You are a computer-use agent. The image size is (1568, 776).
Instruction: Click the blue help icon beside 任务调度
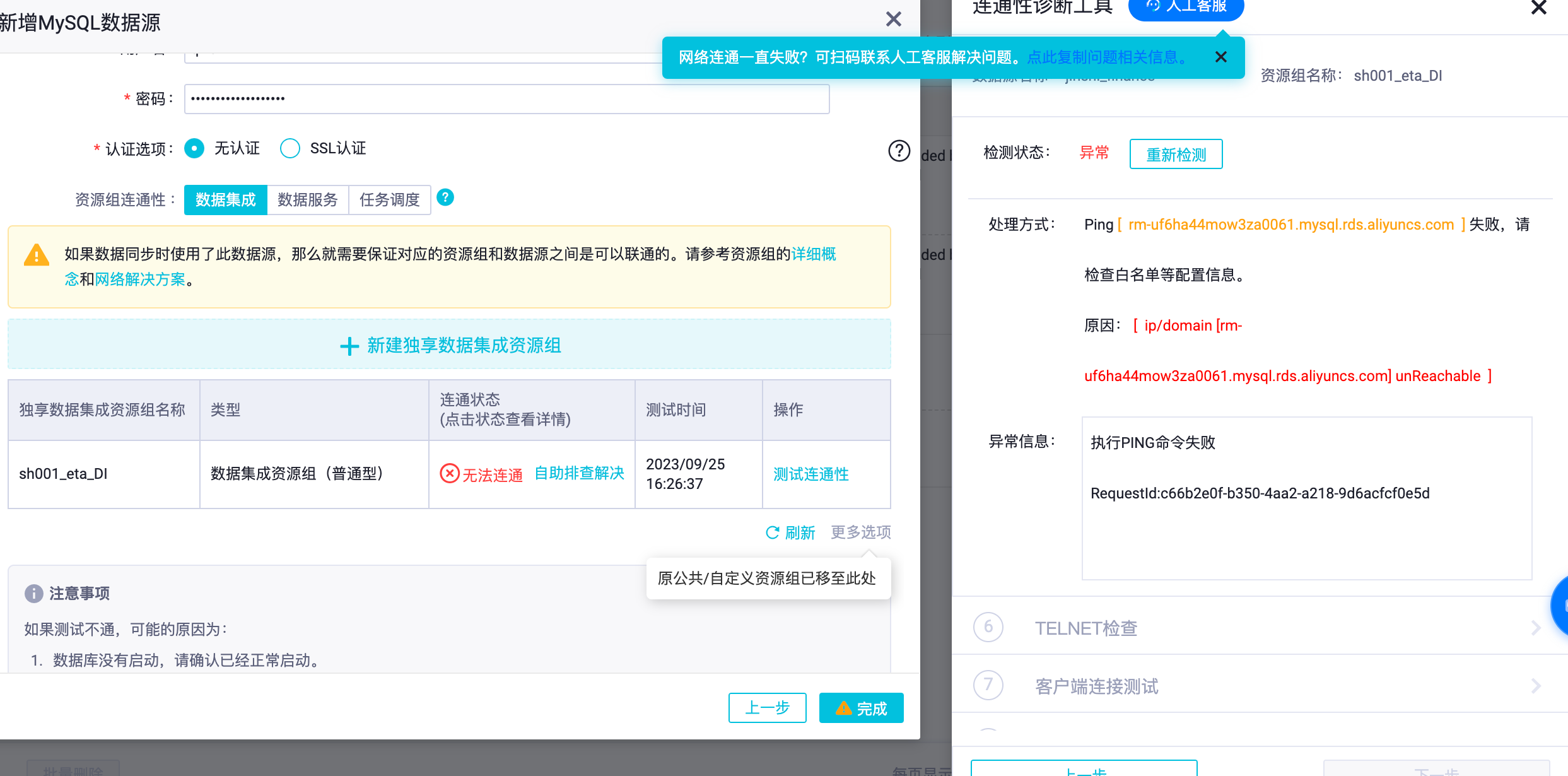click(x=445, y=197)
